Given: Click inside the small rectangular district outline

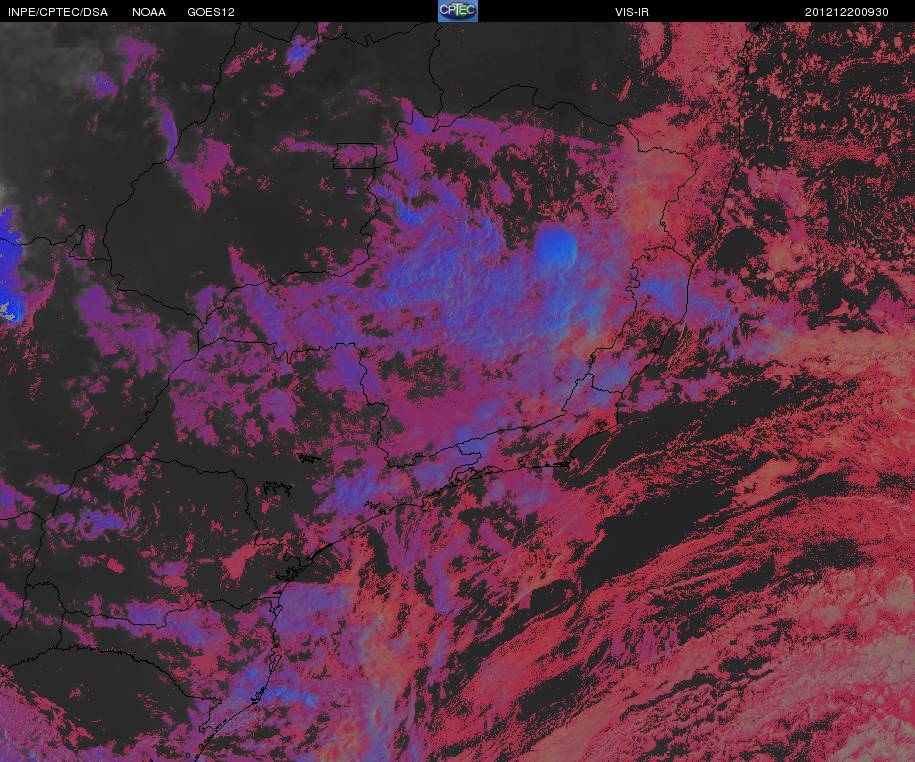Looking at the screenshot, I should [355, 156].
